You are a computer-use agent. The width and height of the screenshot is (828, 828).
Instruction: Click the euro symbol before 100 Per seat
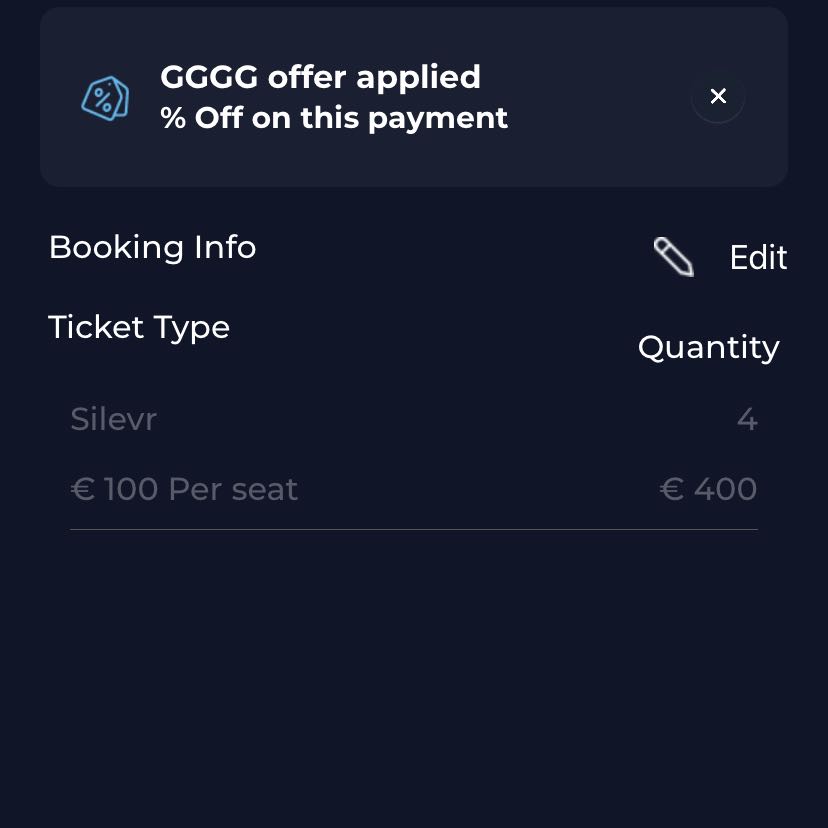(x=83, y=489)
